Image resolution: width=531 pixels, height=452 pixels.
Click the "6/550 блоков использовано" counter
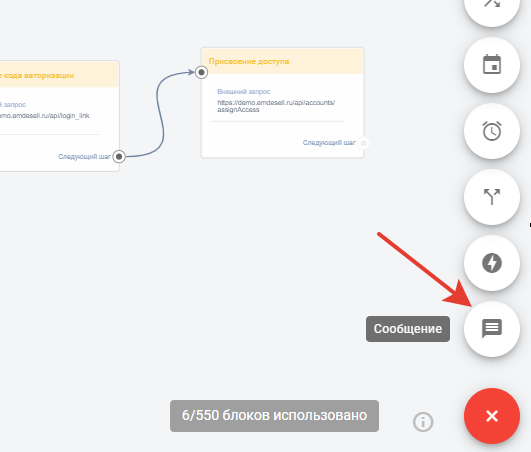pos(274,416)
